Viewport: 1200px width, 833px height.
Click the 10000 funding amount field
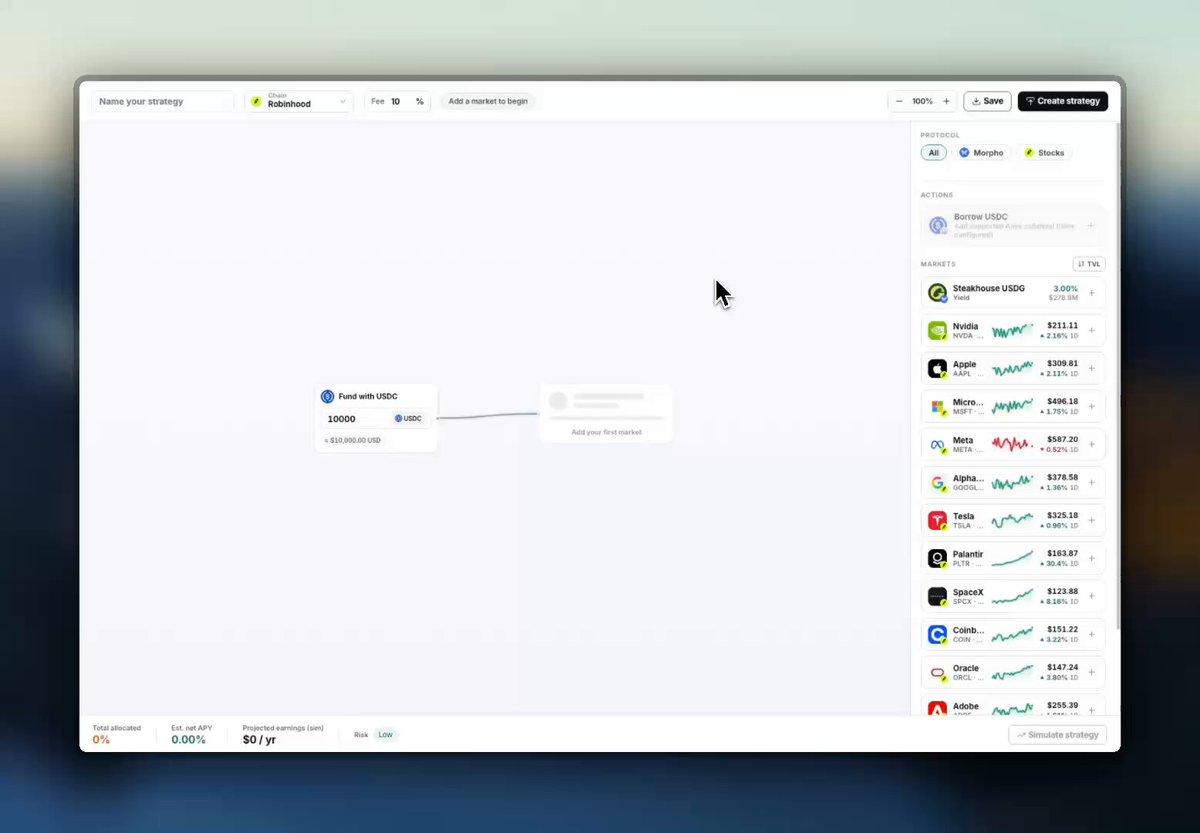pyautogui.click(x=356, y=419)
